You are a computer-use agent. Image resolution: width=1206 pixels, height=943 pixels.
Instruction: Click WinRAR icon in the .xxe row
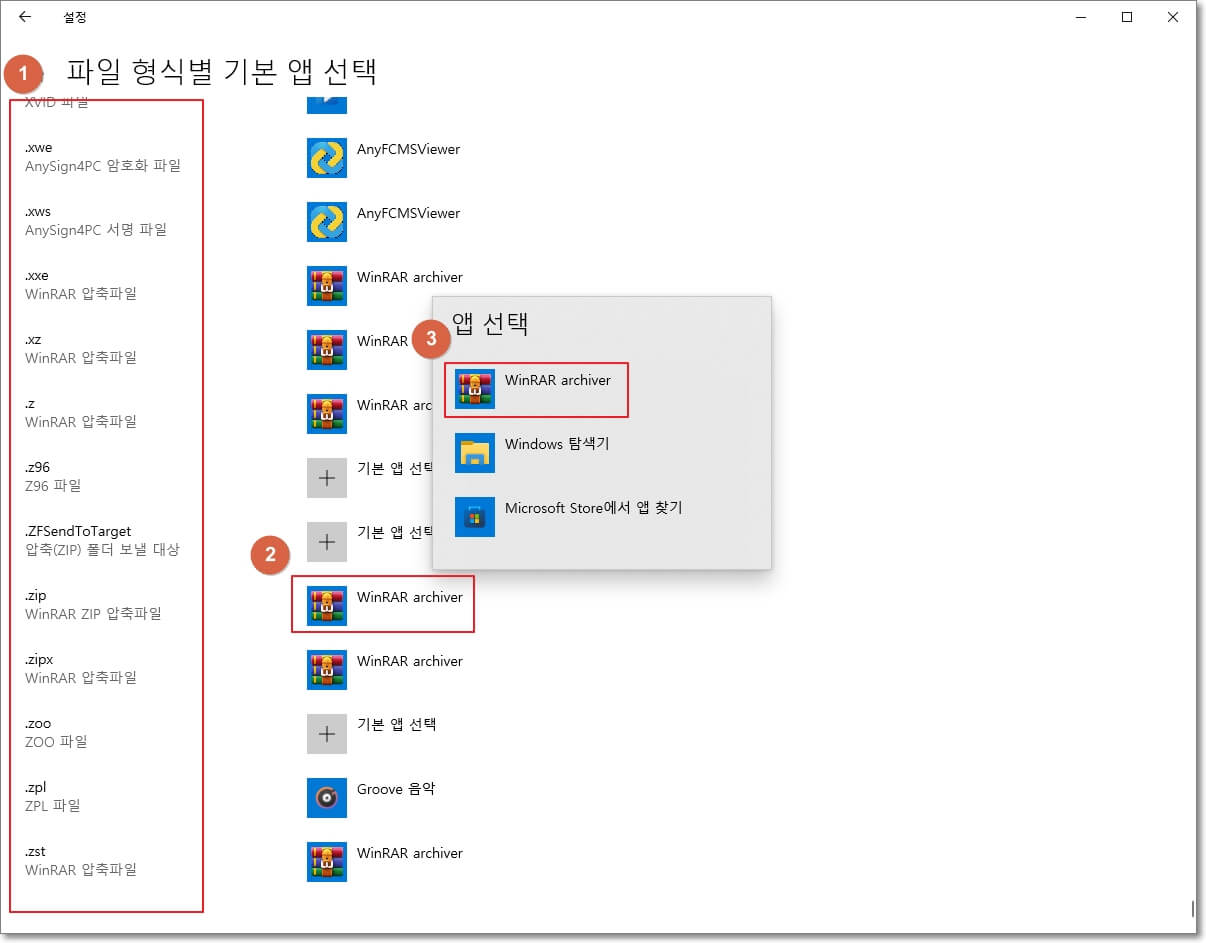pyautogui.click(x=327, y=286)
